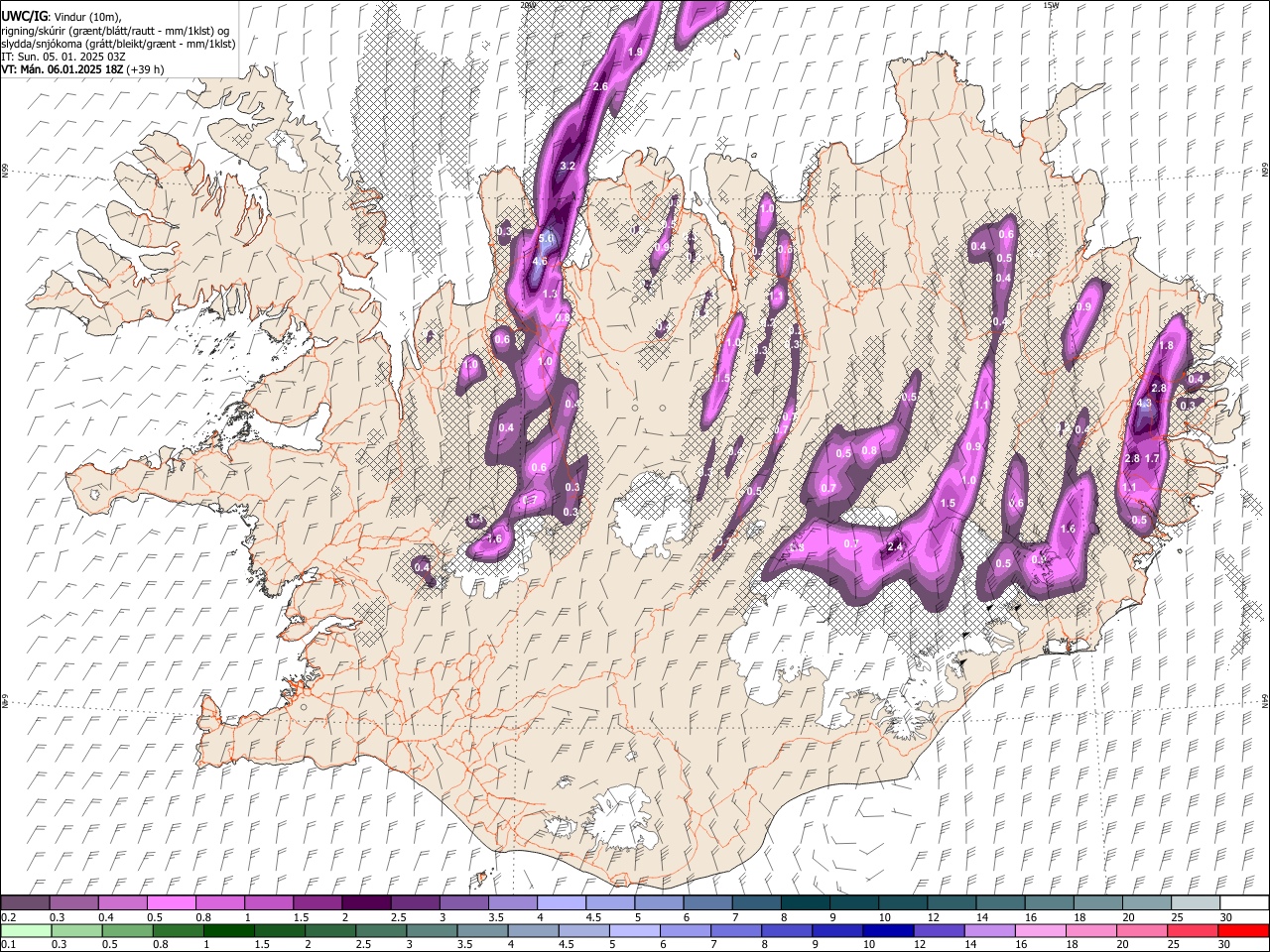This screenshot has height=952, width=1270.
Task: Select the dark purple upper swatch between 2 and 2.5
Action: [365, 903]
